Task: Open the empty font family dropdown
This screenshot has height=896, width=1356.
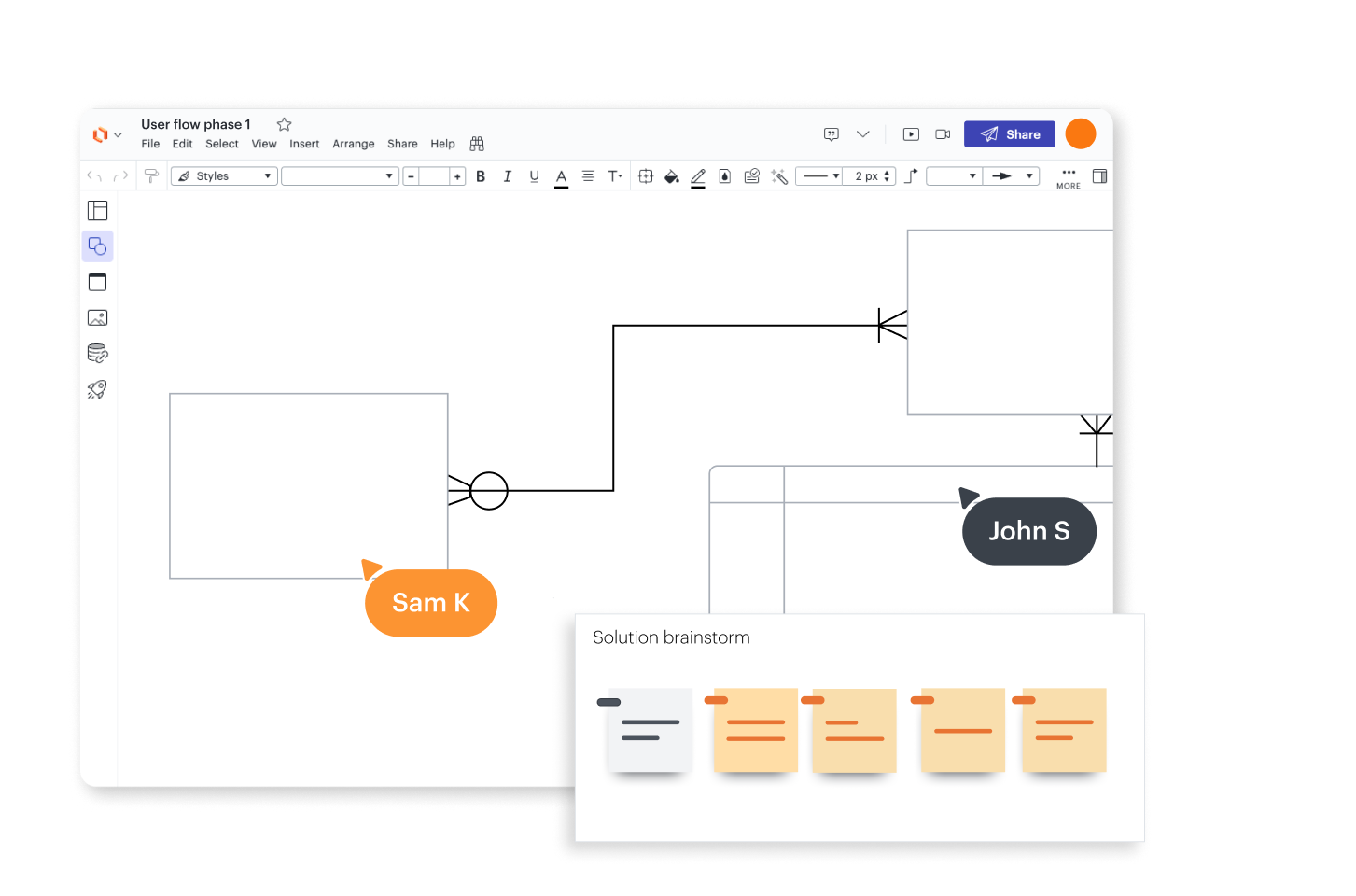Action: tap(340, 176)
